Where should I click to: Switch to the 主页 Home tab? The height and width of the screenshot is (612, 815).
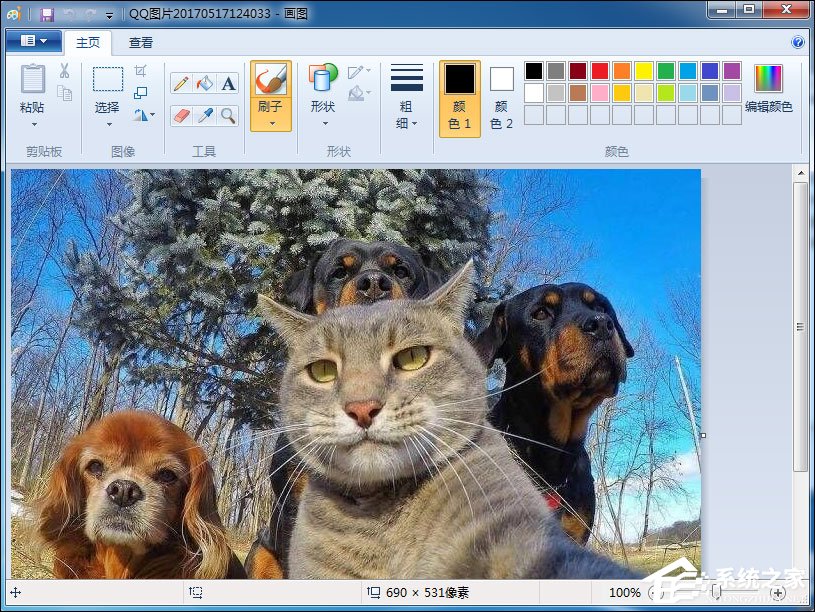coord(88,43)
